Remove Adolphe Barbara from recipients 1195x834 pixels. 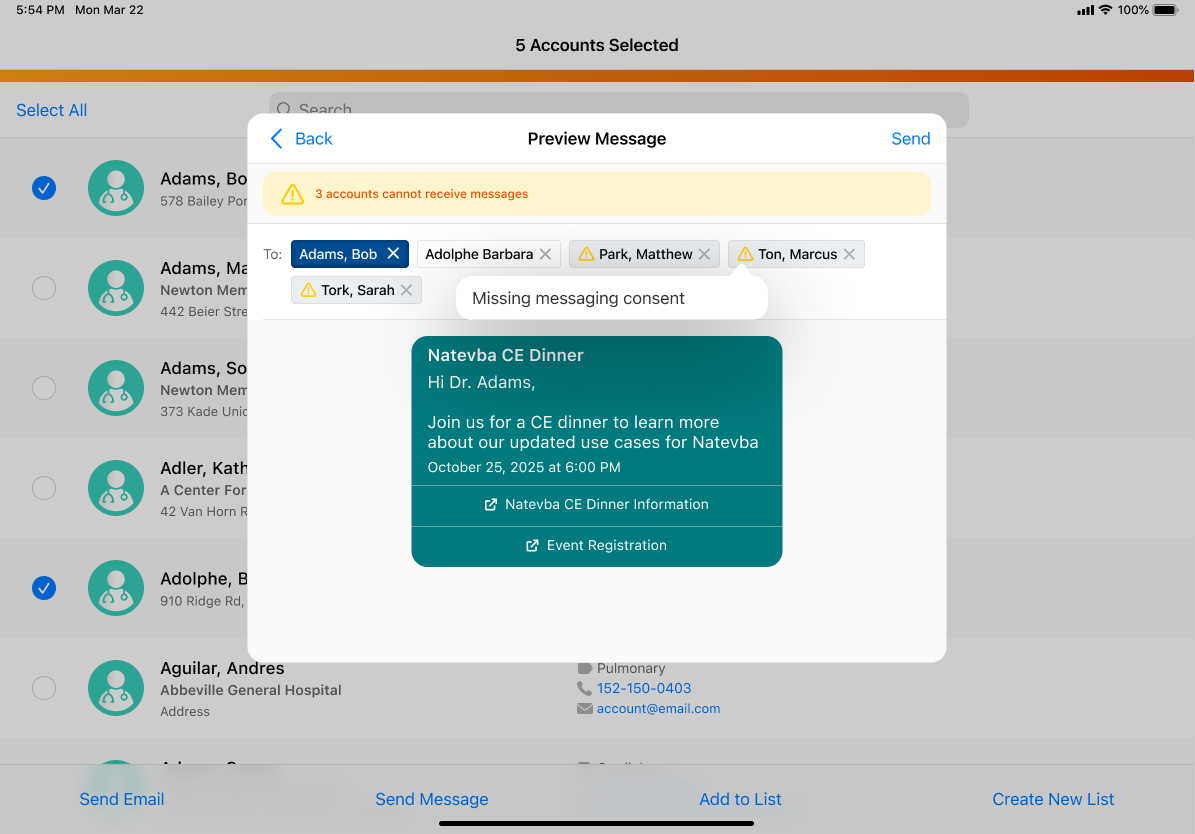(545, 254)
